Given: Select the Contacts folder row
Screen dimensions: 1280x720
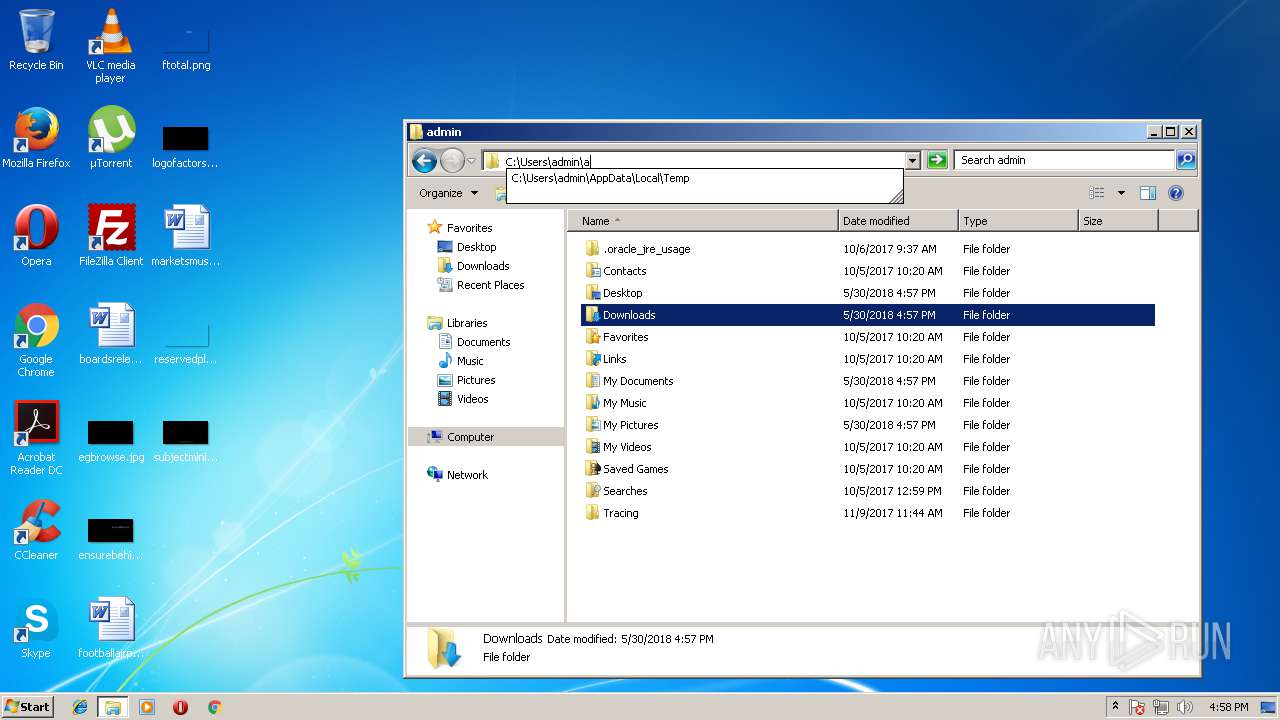Looking at the screenshot, I should (868, 271).
